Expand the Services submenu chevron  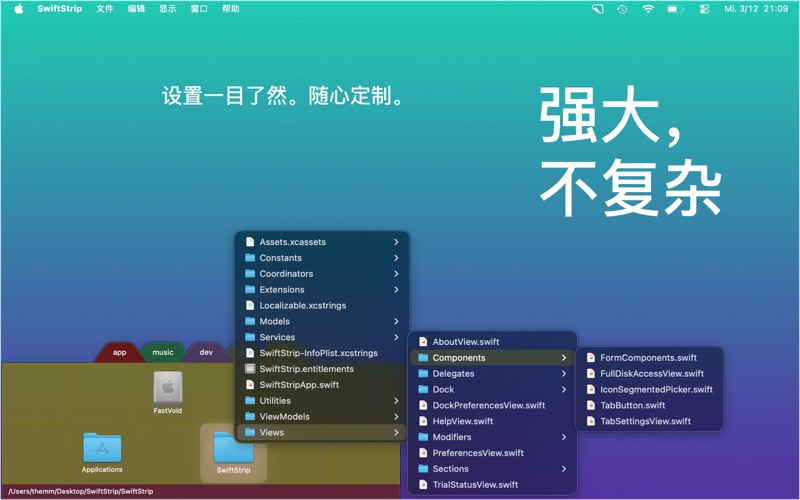click(396, 337)
